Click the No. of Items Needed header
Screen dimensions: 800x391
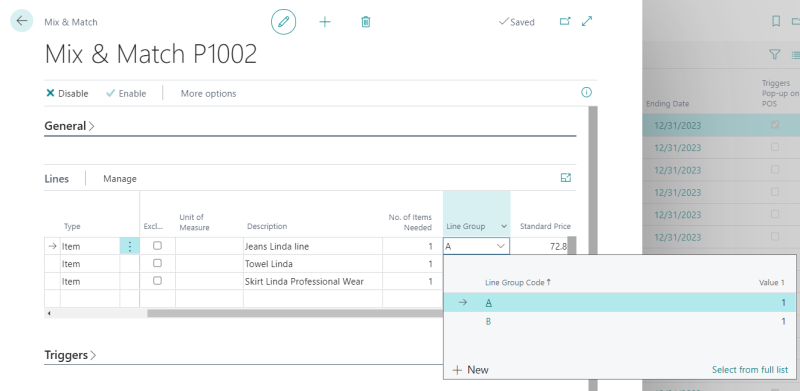[410, 222]
